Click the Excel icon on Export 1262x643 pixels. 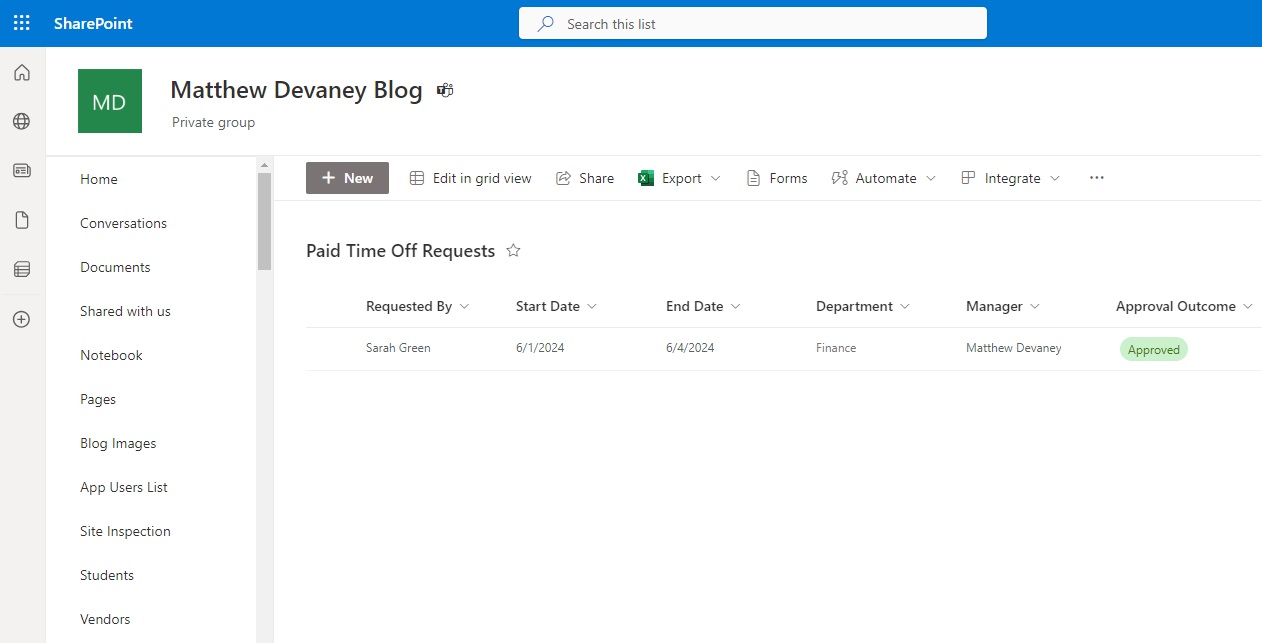[646, 178]
